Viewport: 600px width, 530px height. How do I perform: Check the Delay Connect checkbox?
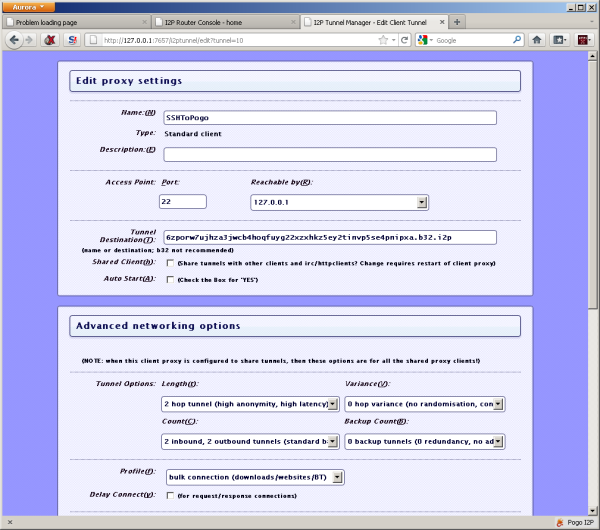coord(170,496)
